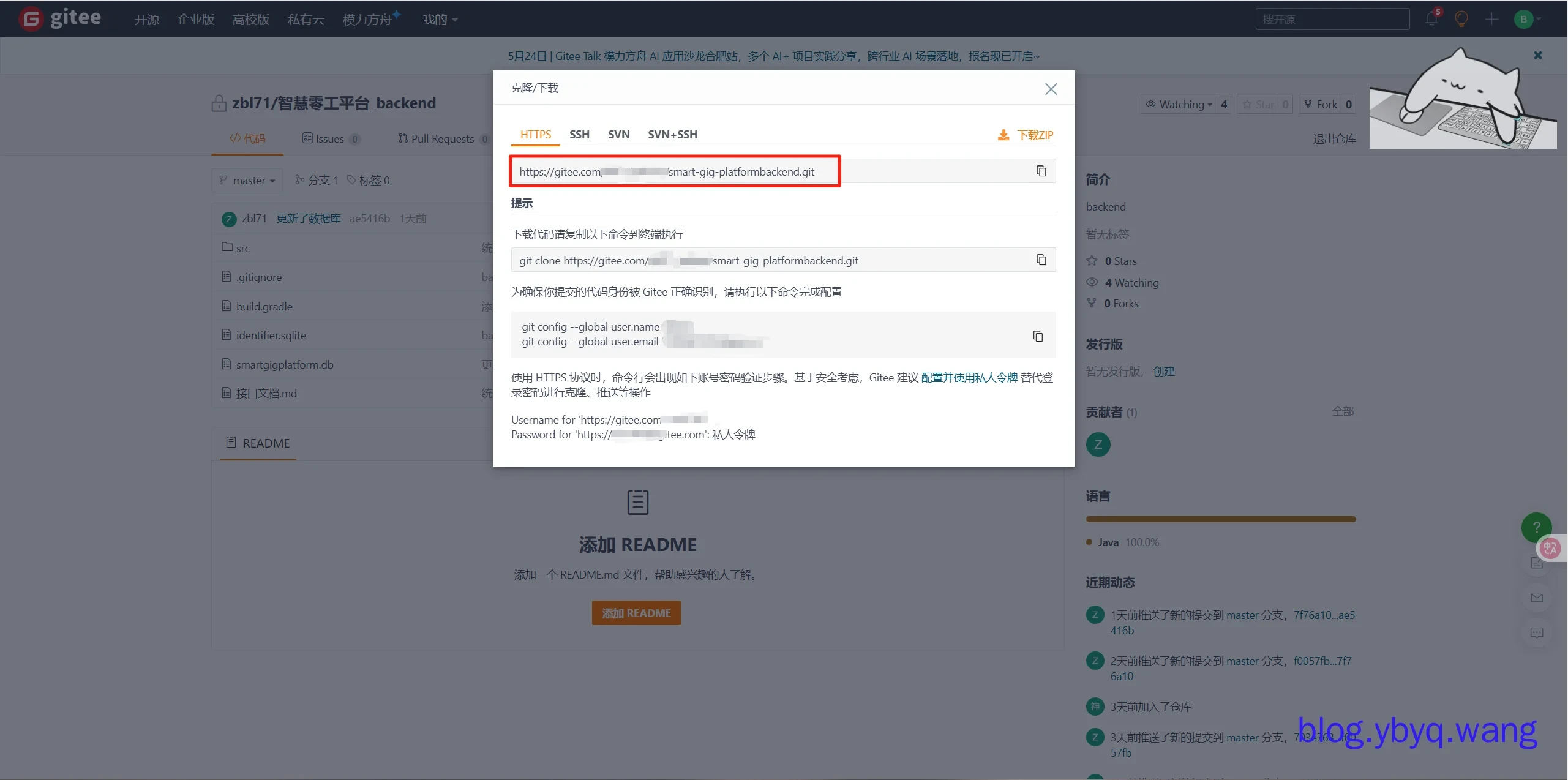Expand the master branch dropdown

click(247, 180)
